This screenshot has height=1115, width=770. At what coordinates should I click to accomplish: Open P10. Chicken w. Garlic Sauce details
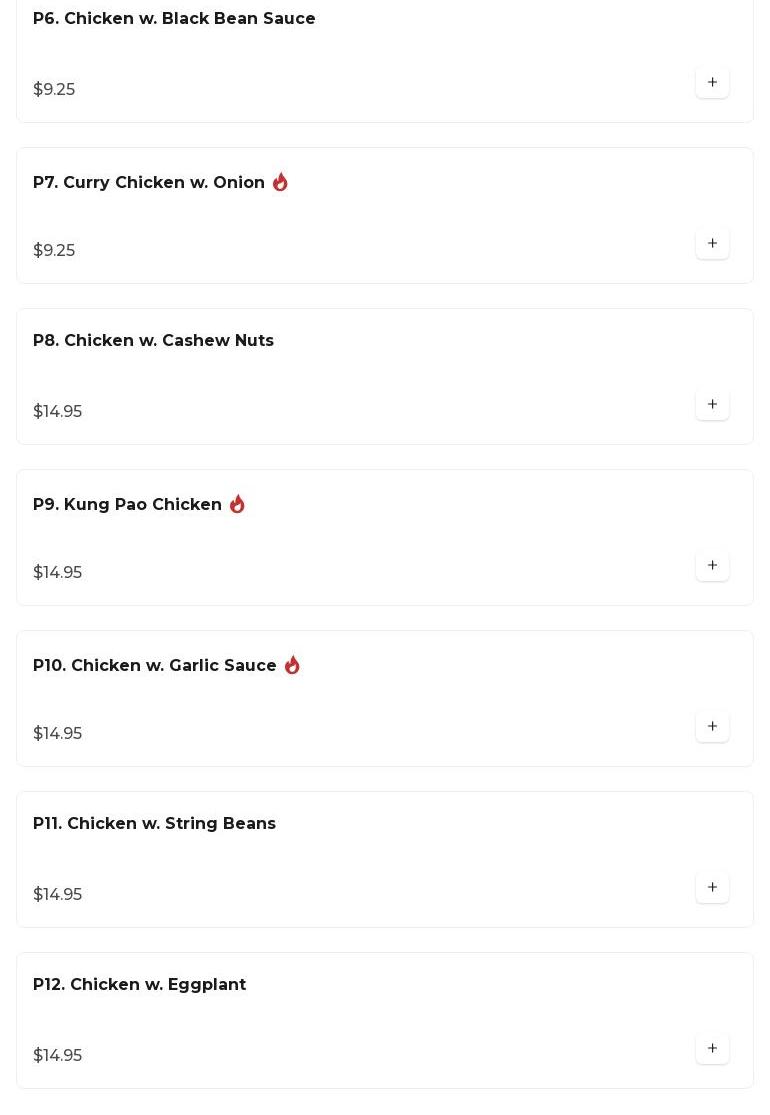[x=155, y=666]
